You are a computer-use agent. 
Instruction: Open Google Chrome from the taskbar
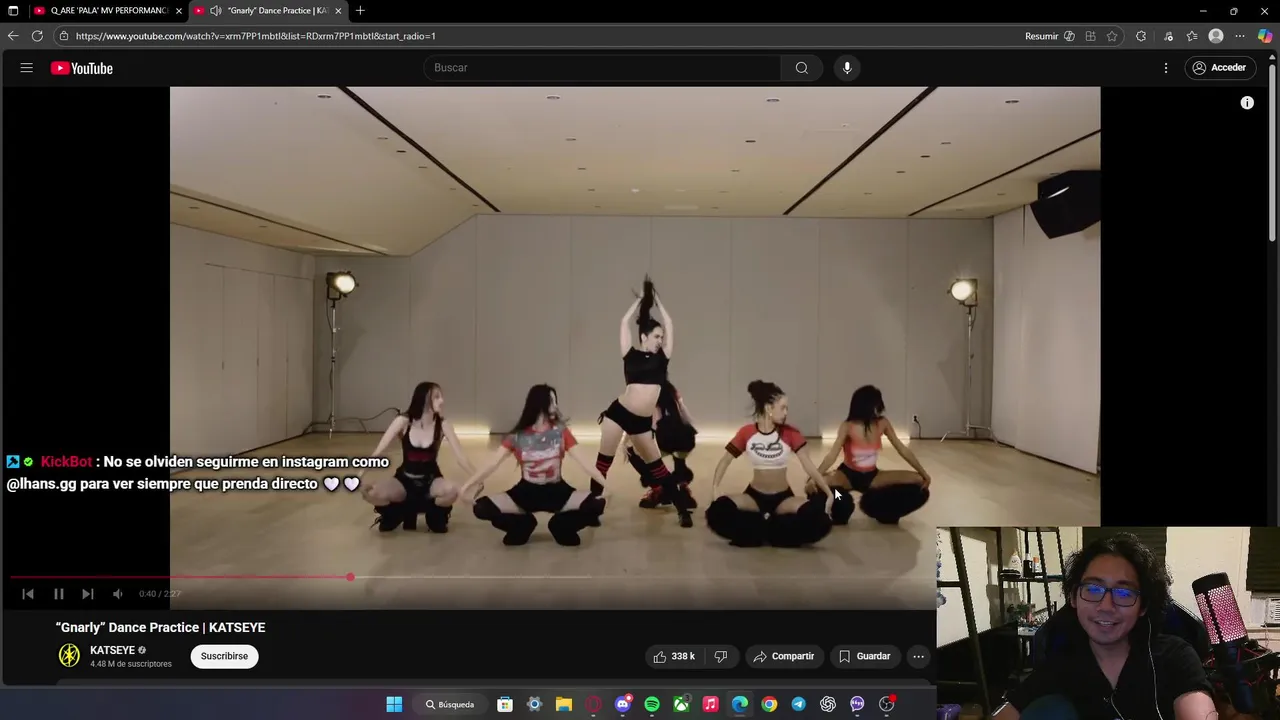click(769, 704)
